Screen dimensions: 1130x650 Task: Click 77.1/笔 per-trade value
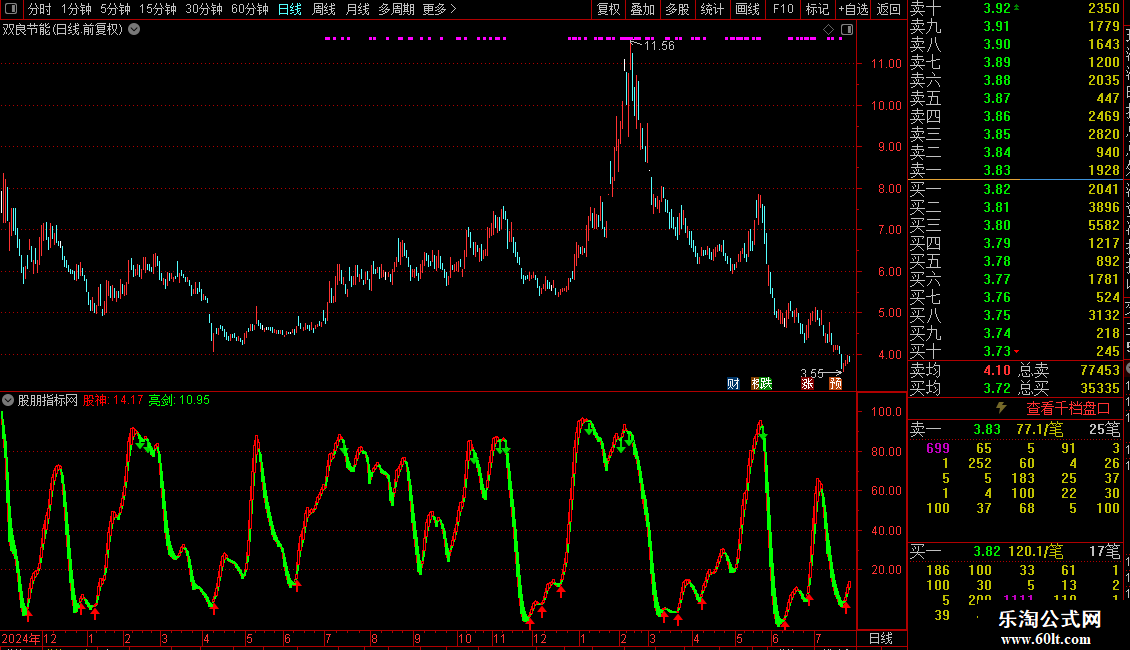1039,429
